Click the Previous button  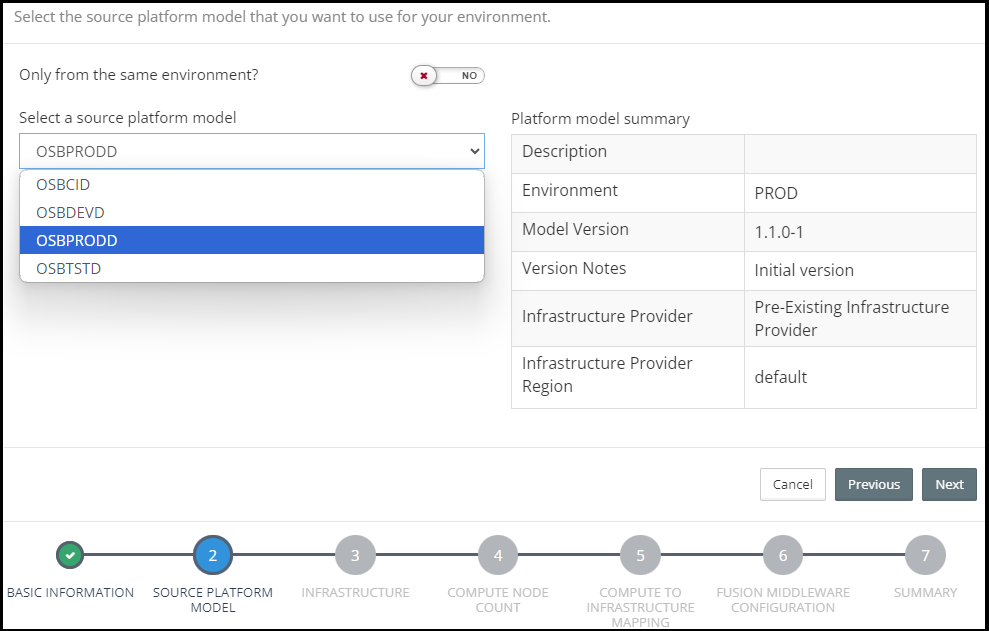pyautogui.click(x=873, y=484)
